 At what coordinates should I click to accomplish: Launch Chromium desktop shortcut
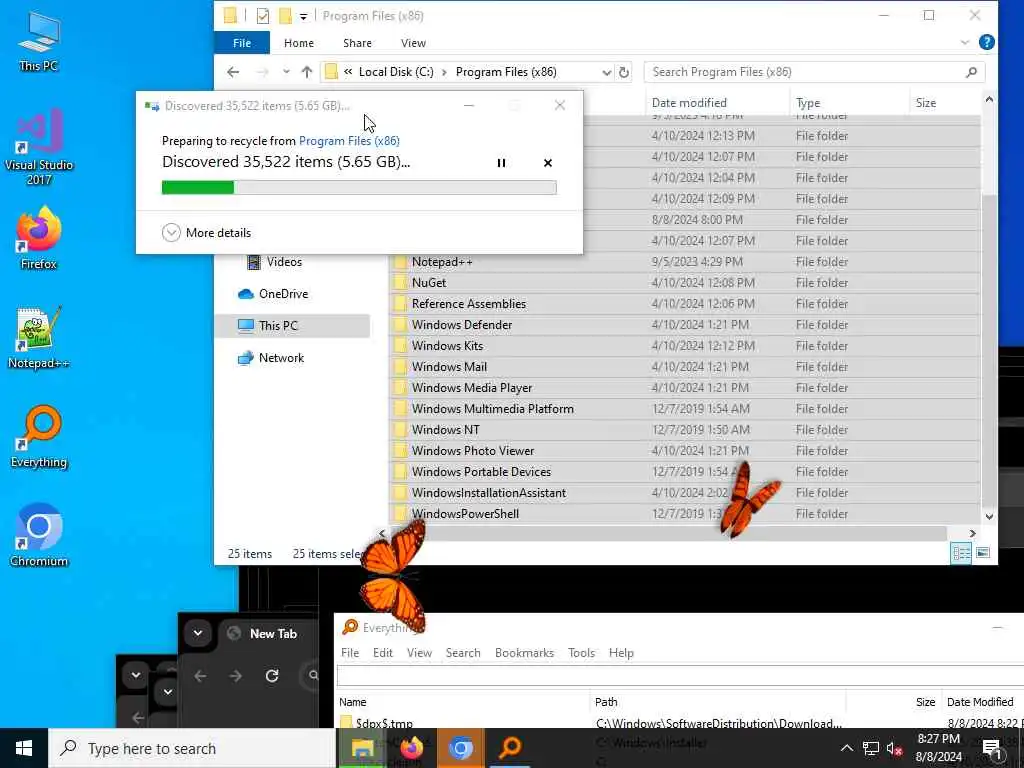pos(39,536)
